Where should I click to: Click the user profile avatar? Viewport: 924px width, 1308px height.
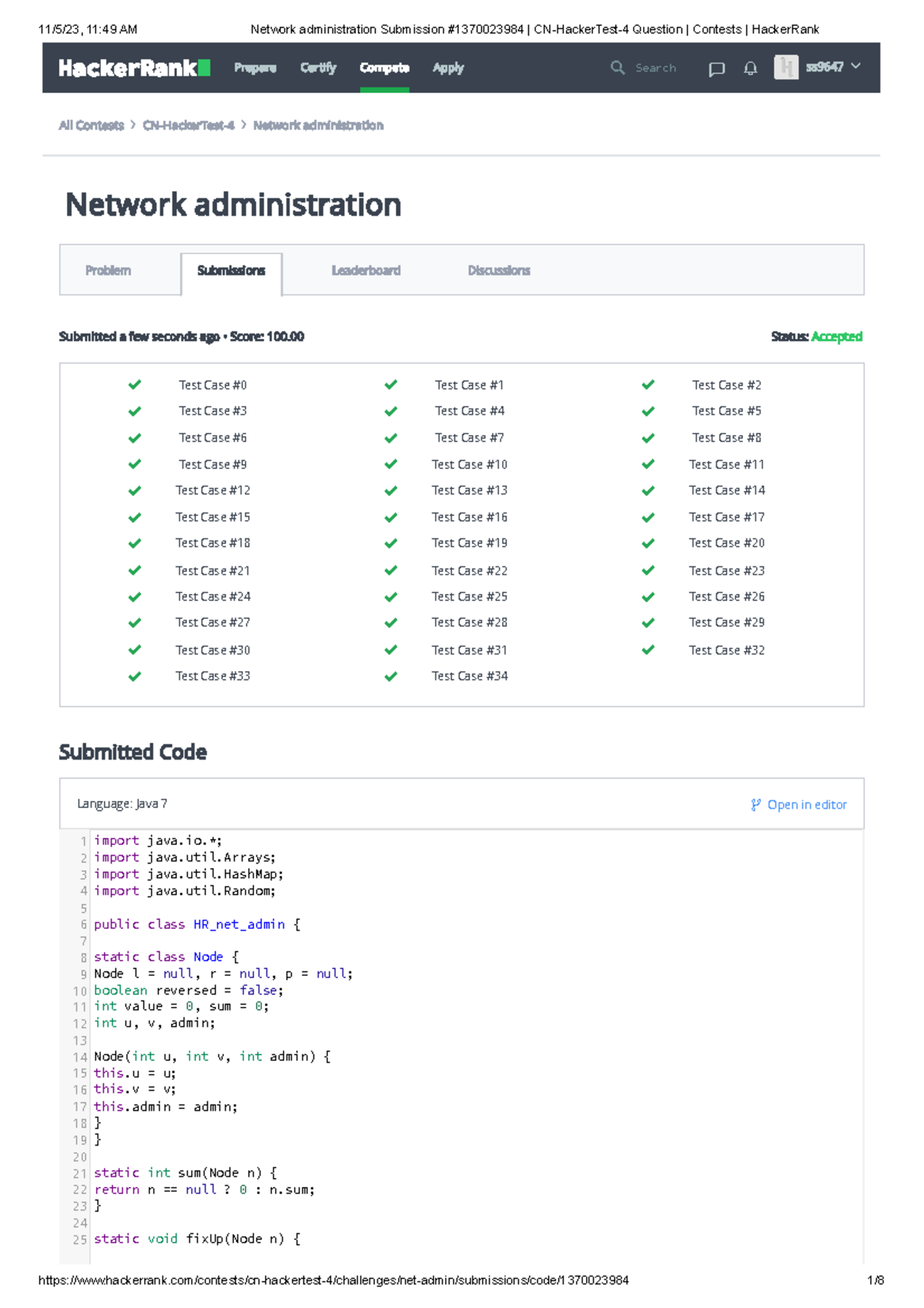[x=785, y=68]
